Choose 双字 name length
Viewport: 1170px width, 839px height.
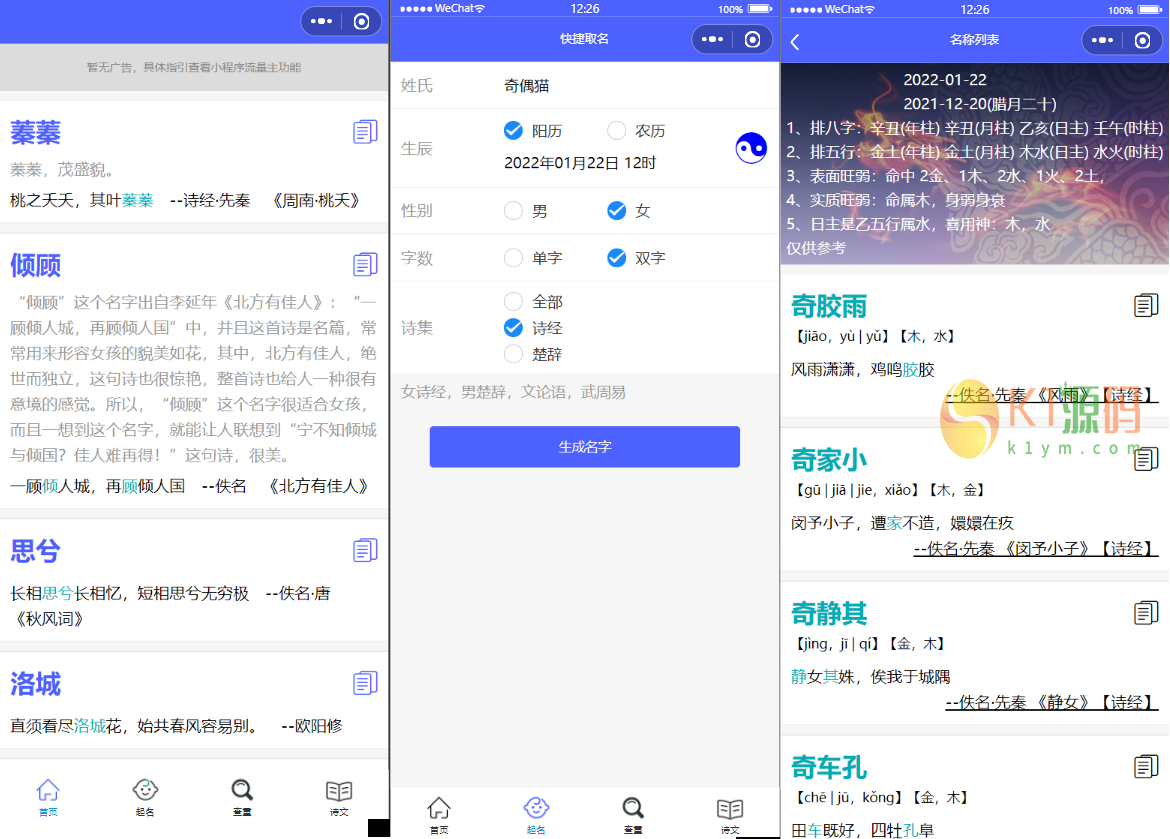(x=636, y=258)
